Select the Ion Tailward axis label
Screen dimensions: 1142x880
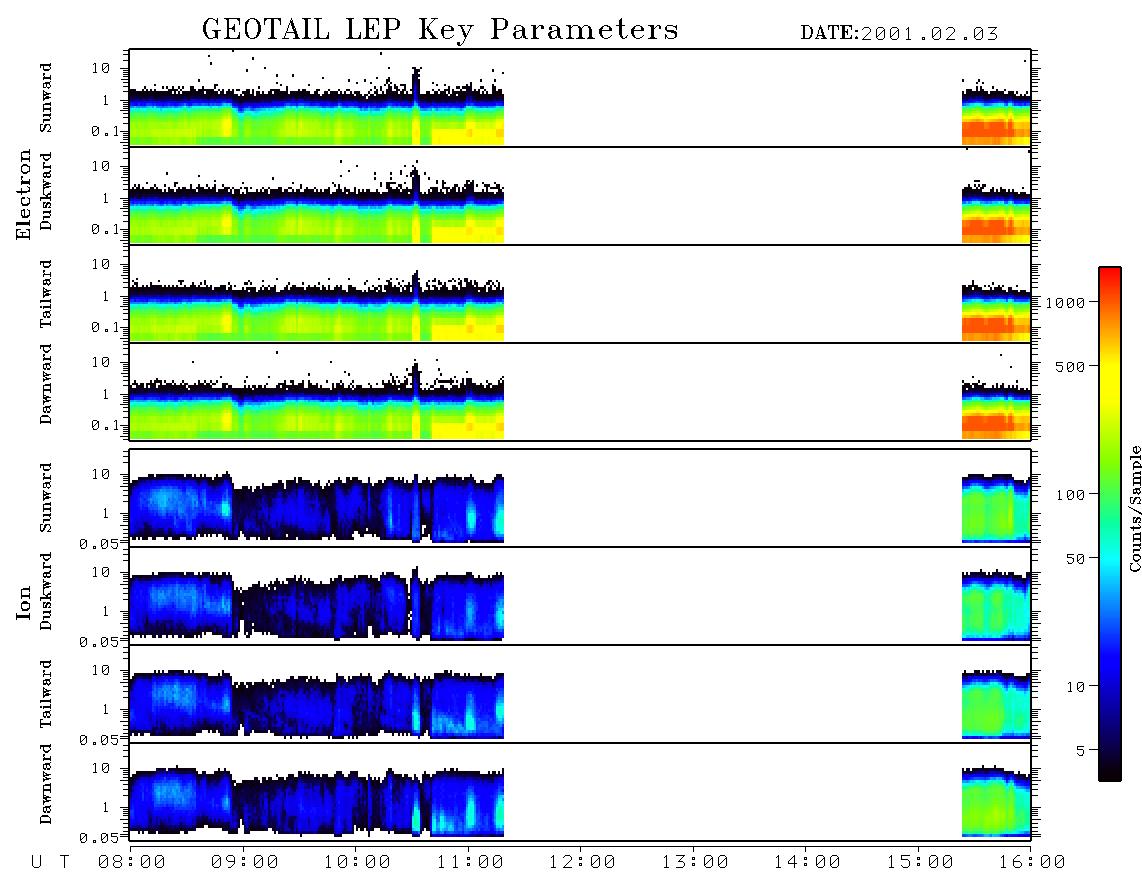pos(46,694)
